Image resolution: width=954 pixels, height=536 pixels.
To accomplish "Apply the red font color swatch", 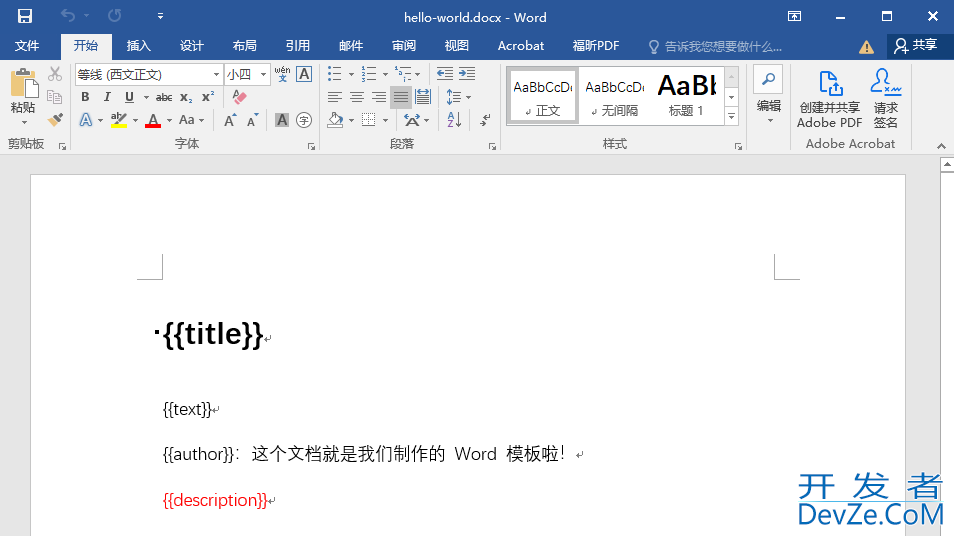I will [152, 120].
